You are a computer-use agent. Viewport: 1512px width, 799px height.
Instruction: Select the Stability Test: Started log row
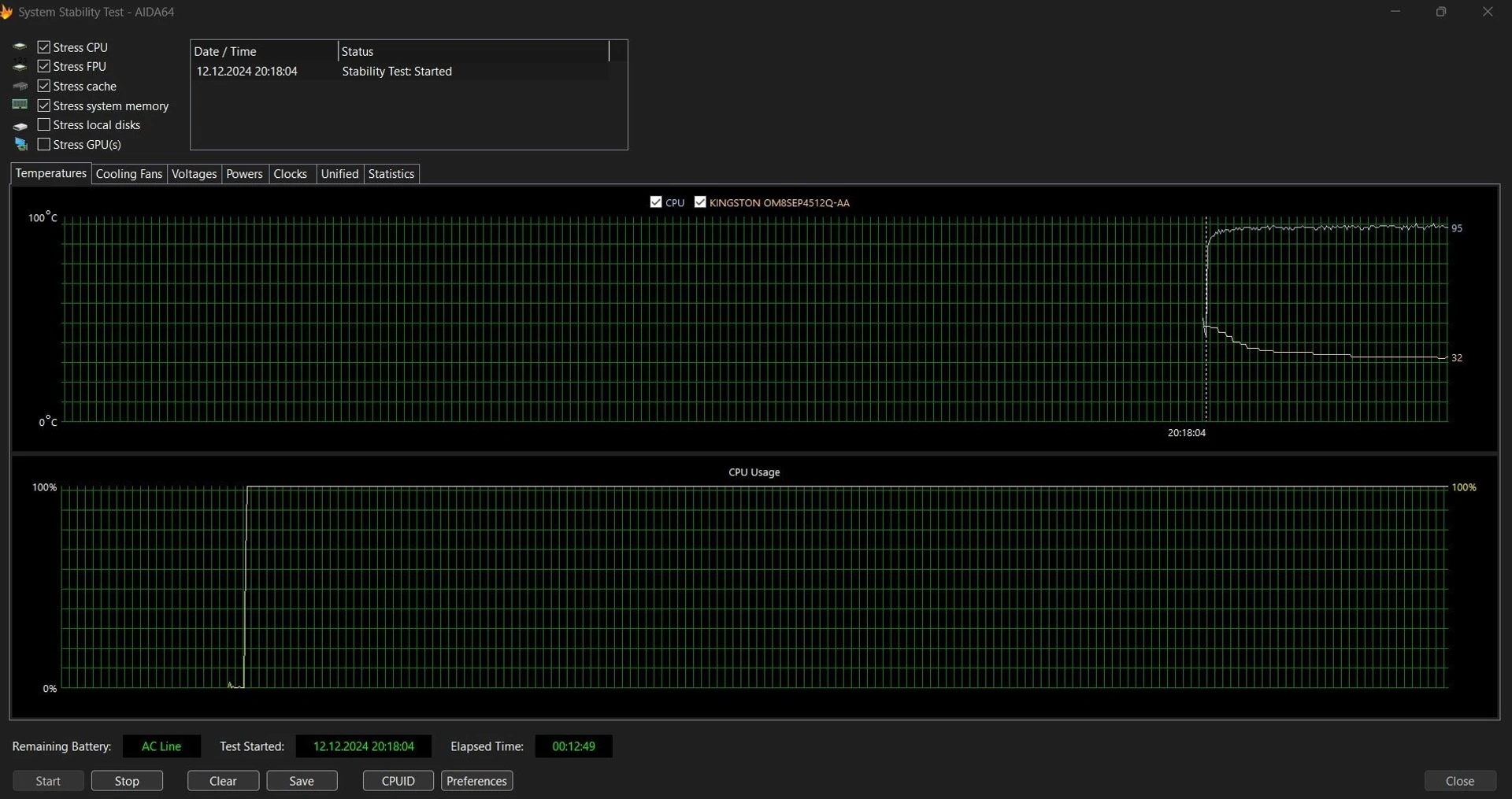point(399,71)
